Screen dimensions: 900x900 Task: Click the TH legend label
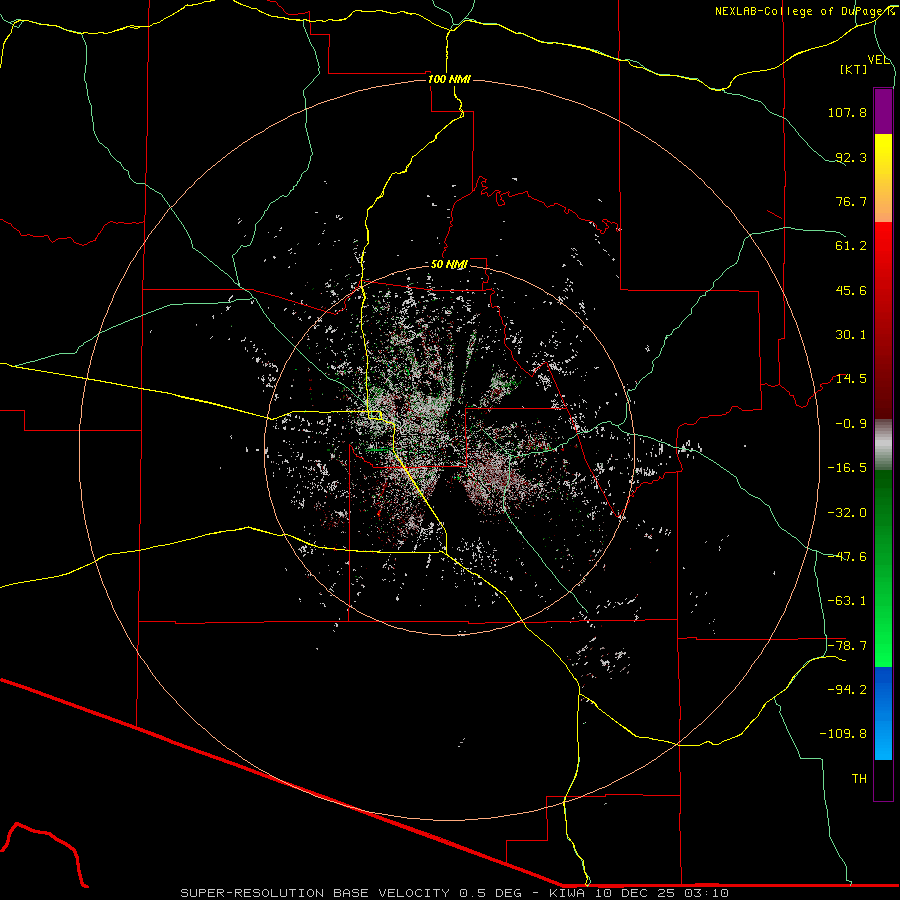pos(859,779)
